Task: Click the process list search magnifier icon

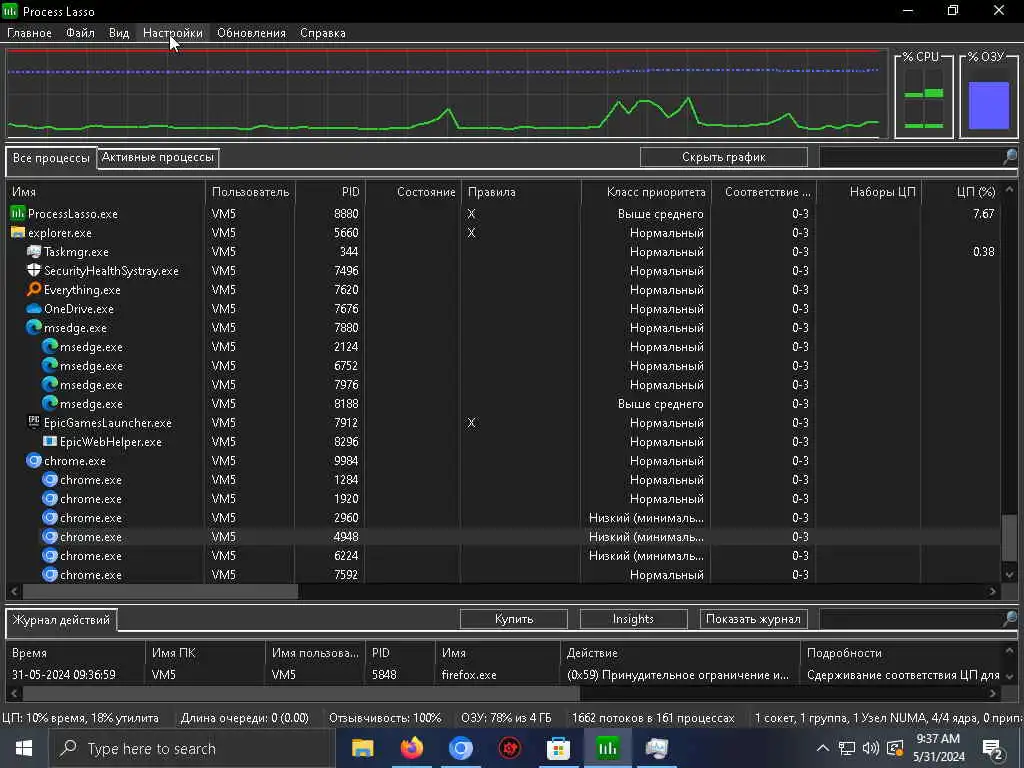Action: pyautogui.click(x=1010, y=157)
